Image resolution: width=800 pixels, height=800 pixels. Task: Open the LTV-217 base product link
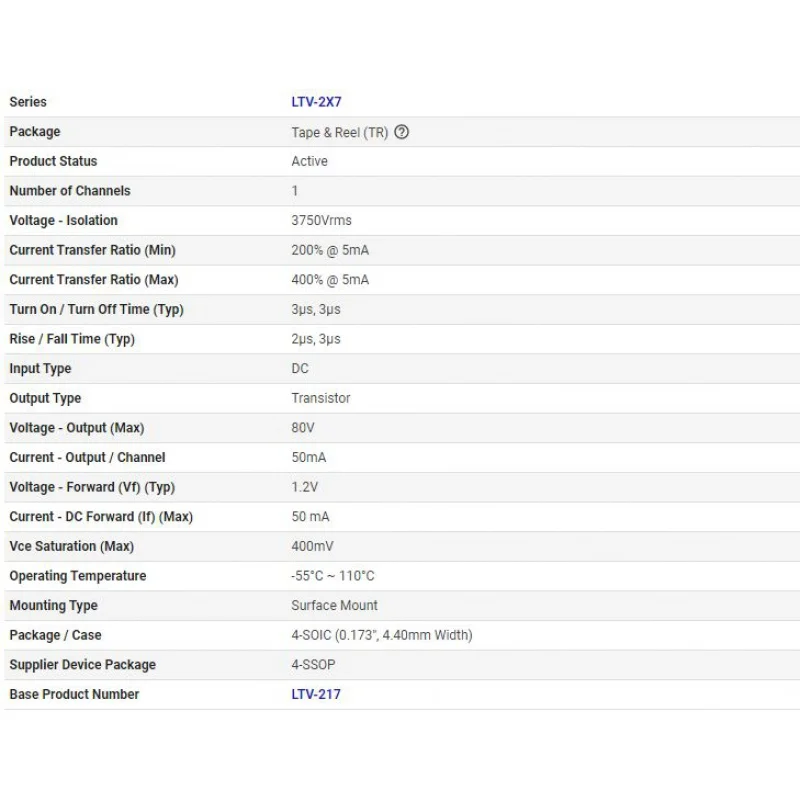(x=316, y=694)
